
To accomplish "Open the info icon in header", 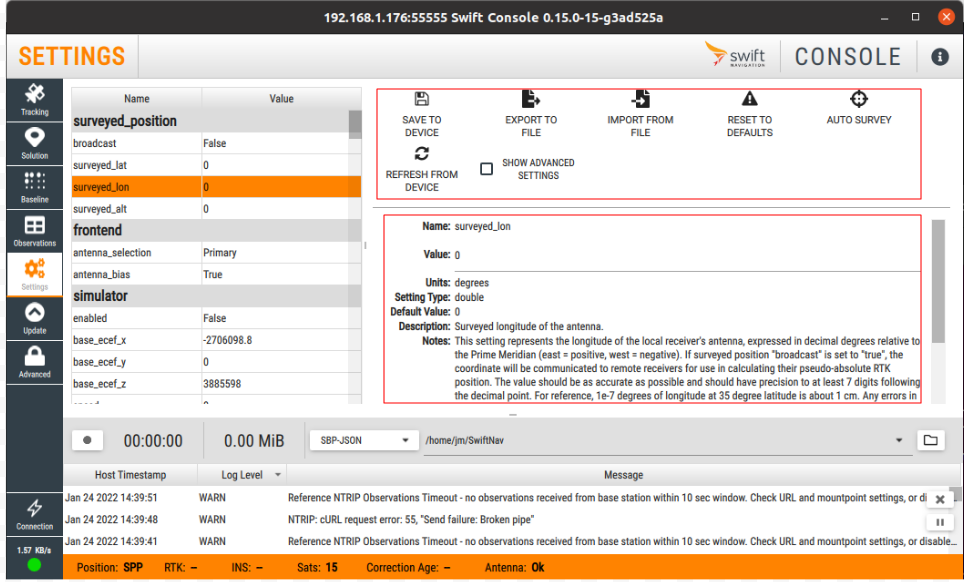I will tap(939, 57).
